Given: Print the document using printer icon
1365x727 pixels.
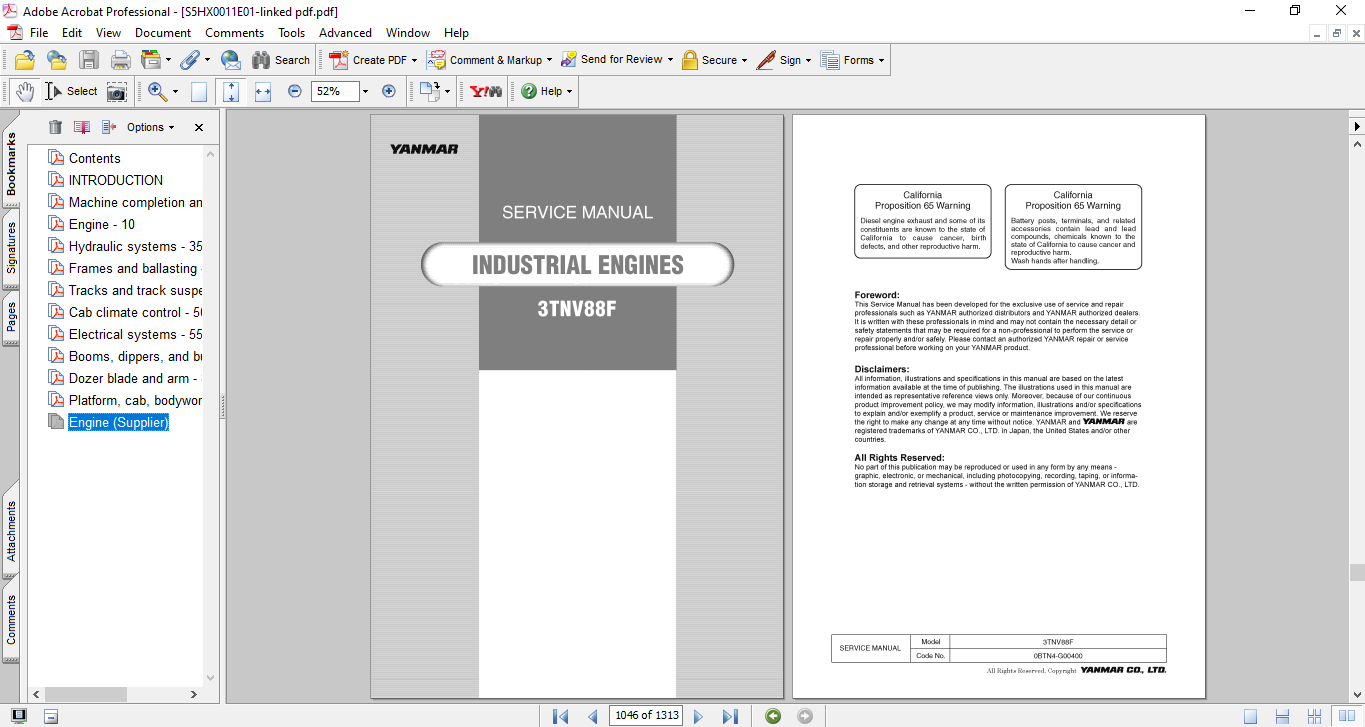Looking at the screenshot, I should pos(120,60).
